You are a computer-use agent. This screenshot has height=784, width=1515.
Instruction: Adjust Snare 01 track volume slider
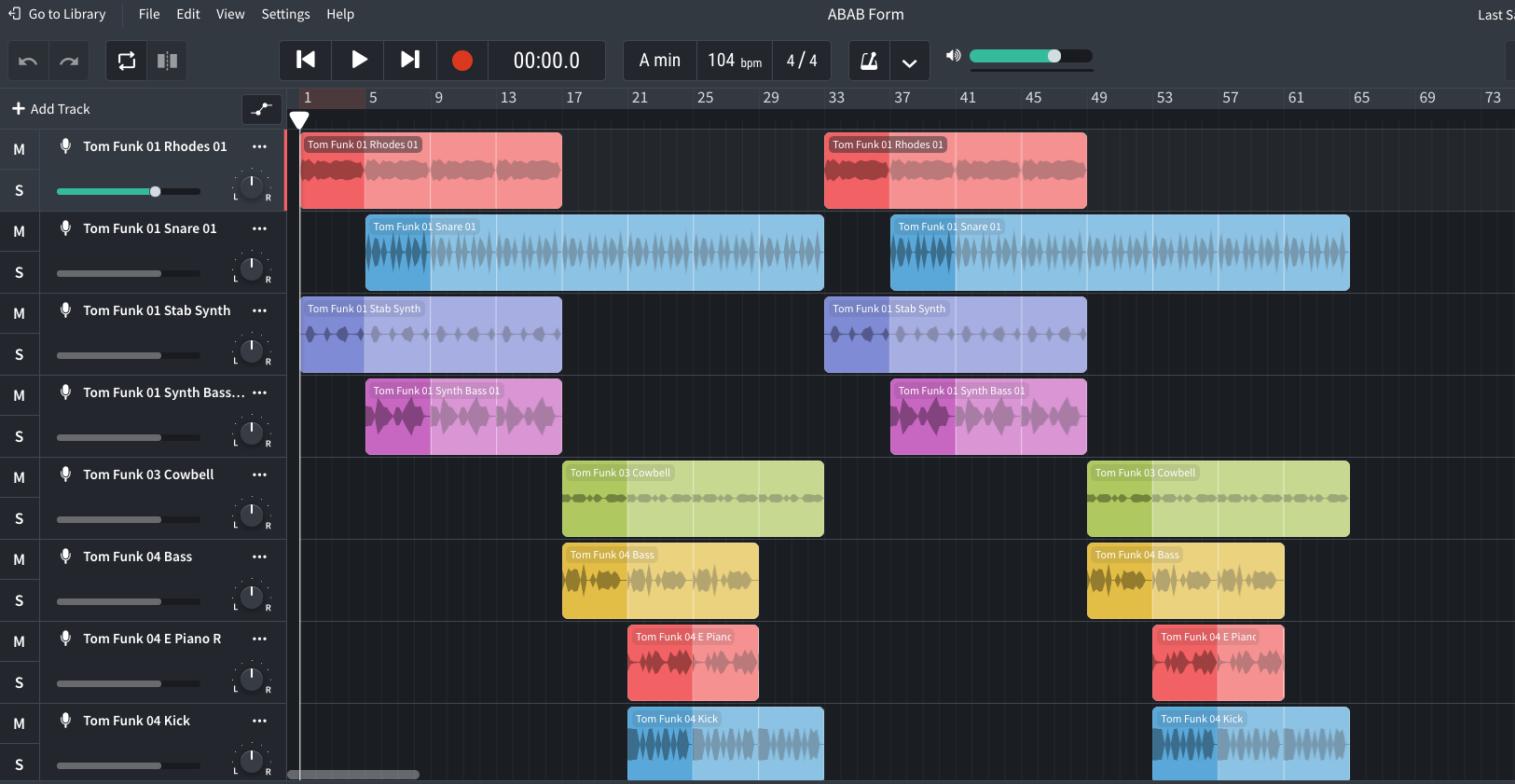[129, 273]
